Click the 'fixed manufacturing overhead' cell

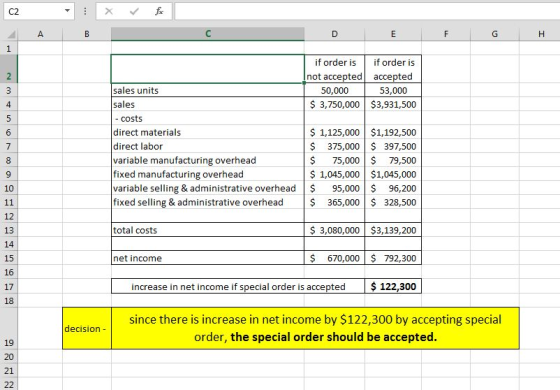point(208,174)
